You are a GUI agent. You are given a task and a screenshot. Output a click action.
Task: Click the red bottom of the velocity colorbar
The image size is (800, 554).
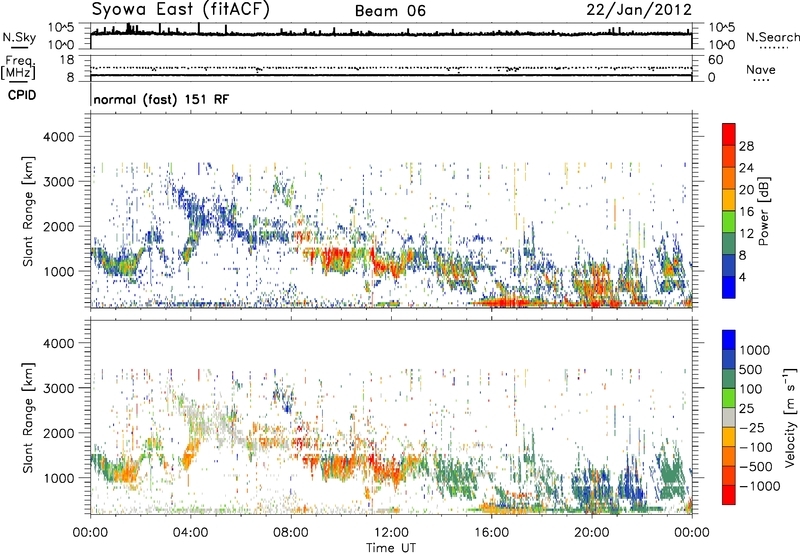(x=729, y=495)
